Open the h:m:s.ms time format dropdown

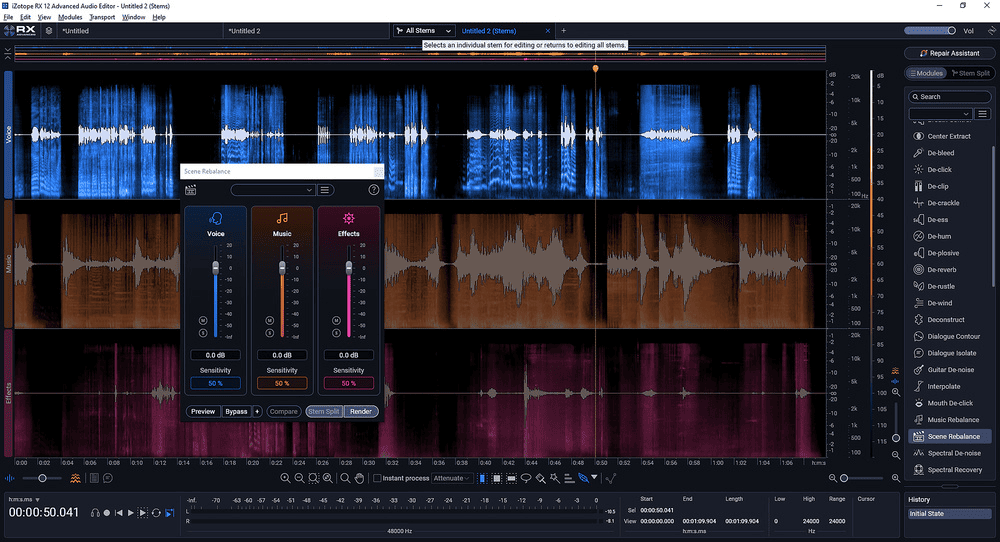pos(24,499)
